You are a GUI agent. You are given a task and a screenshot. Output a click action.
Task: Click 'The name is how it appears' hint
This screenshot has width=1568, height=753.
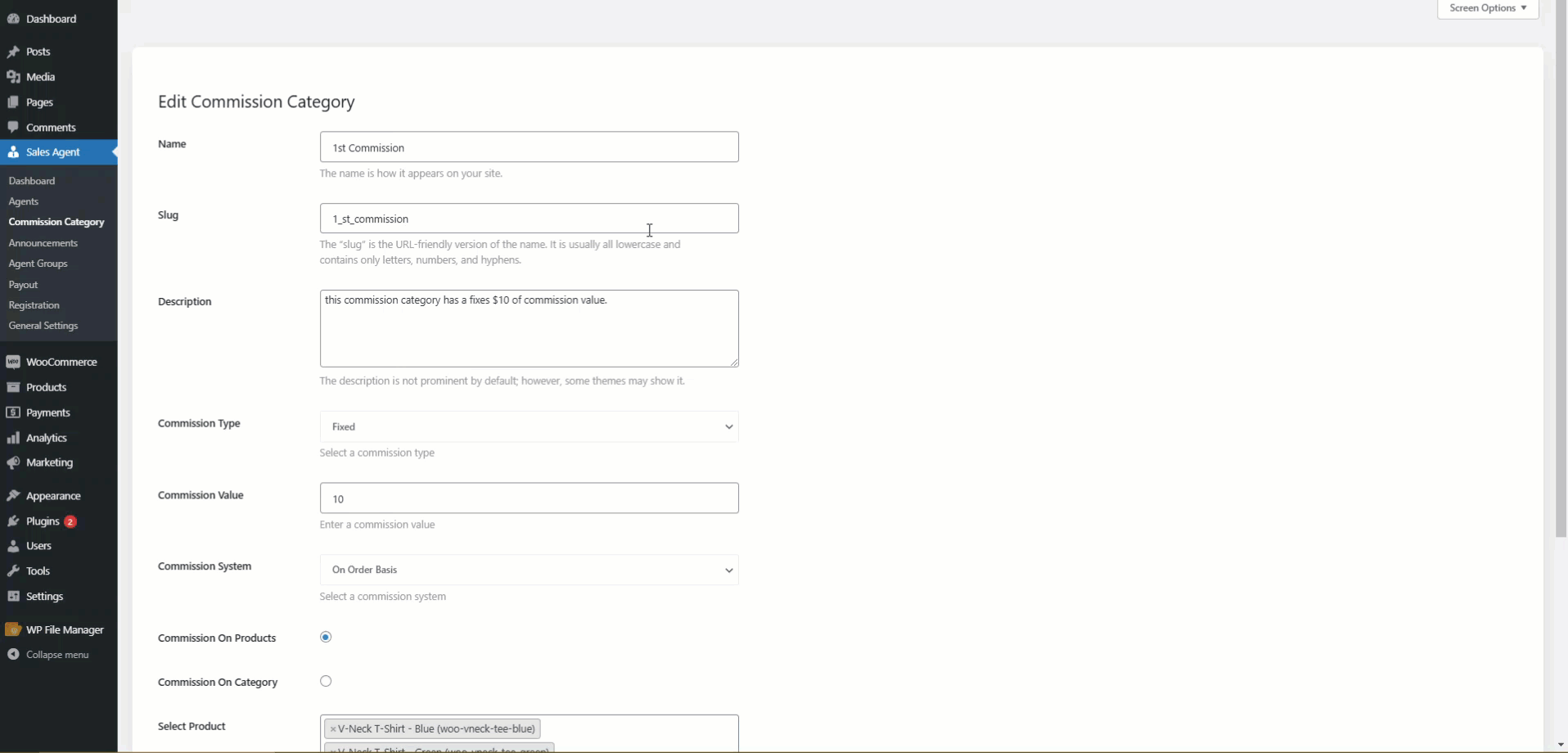(411, 174)
